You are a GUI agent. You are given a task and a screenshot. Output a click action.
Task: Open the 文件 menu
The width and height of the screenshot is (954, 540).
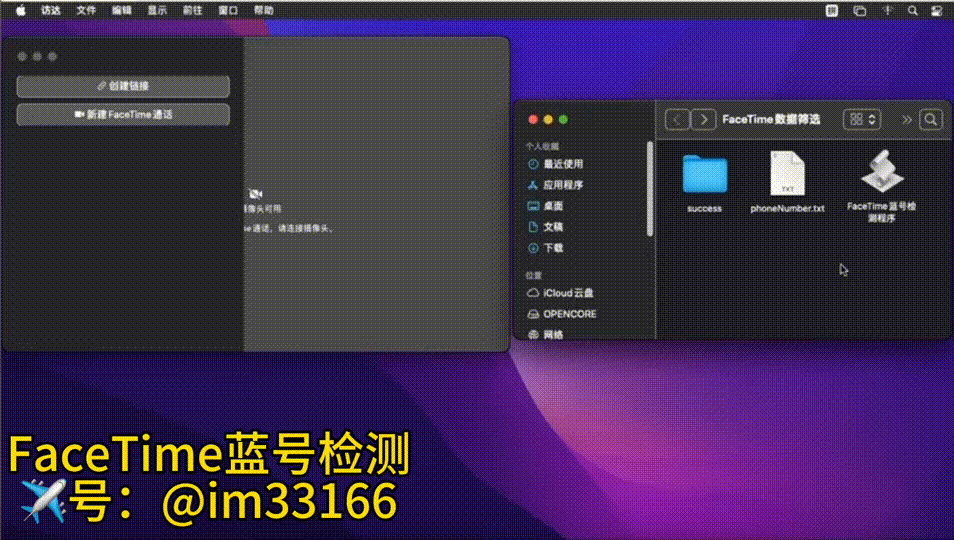point(86,10)
